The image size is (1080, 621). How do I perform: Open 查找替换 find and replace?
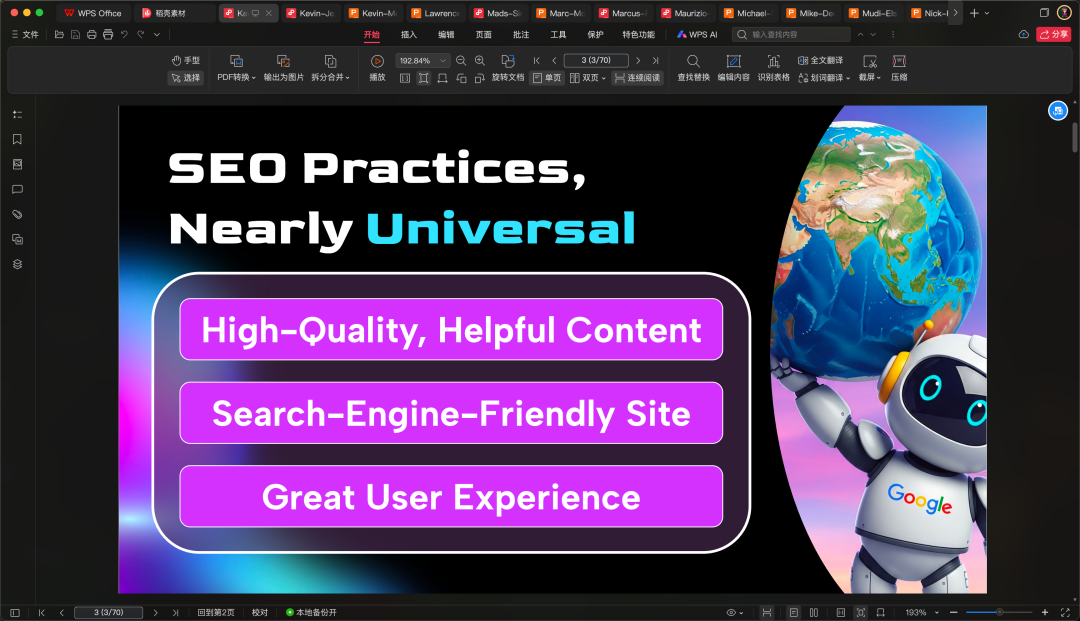pyautogui.click(x=694, y=68)
